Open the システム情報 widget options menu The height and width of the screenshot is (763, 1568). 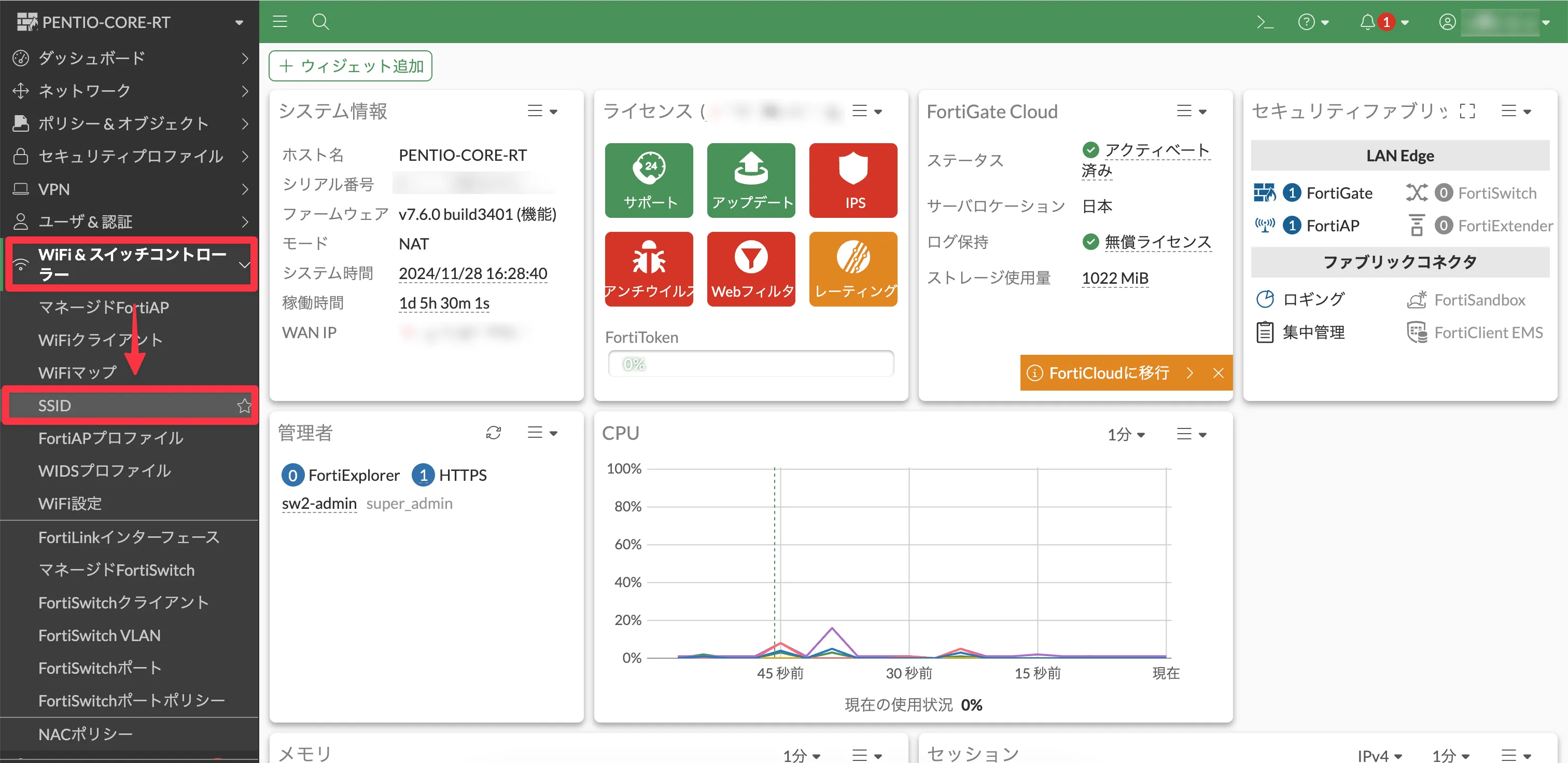pos(542,111)
